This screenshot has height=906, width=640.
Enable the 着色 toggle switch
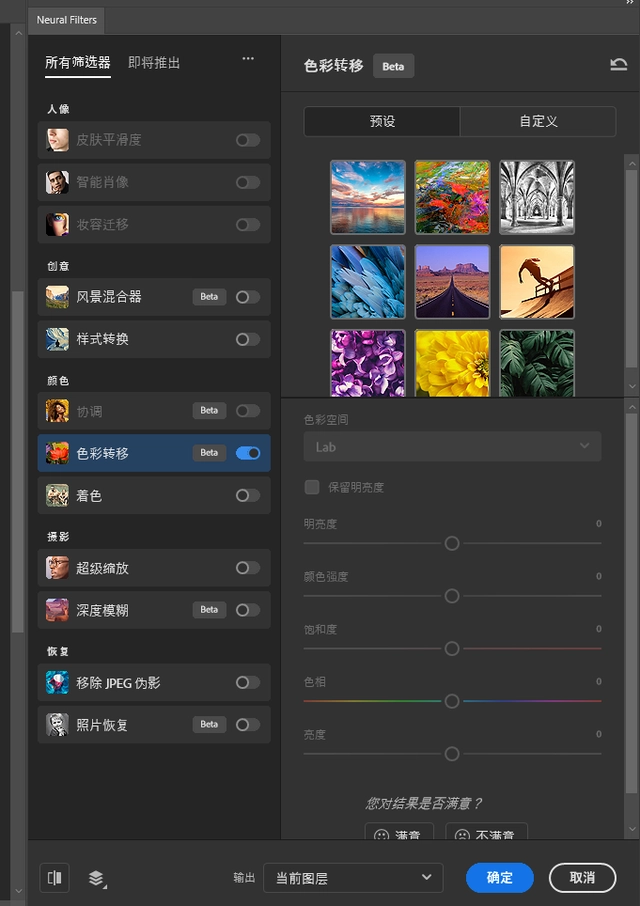point(247,495)
